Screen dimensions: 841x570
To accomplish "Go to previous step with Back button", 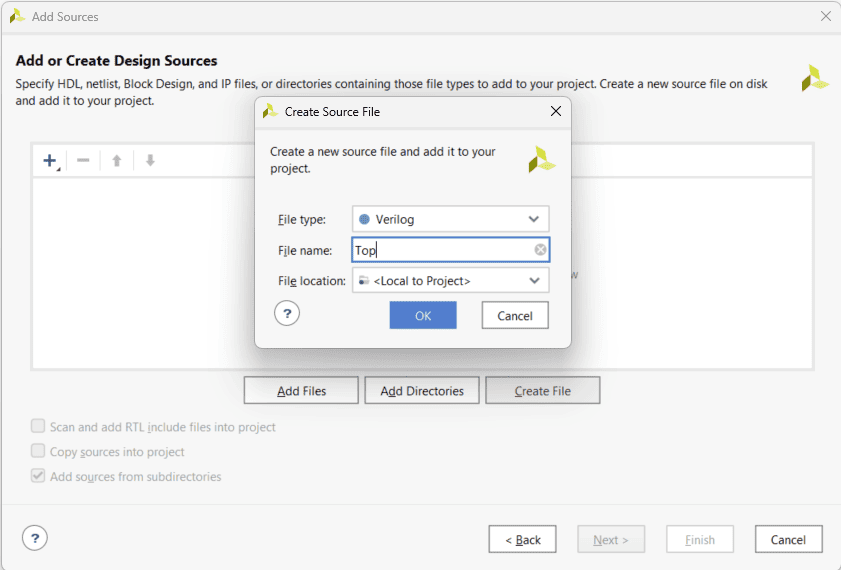I will 522,540.
